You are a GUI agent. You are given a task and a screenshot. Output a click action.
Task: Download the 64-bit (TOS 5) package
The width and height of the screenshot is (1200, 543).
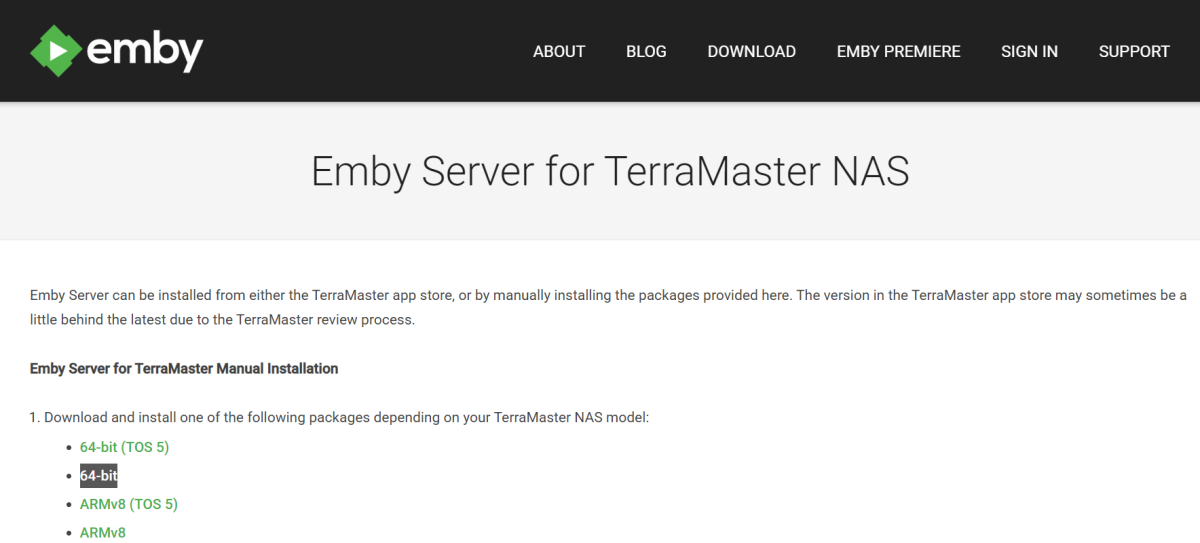click(125, 447)
